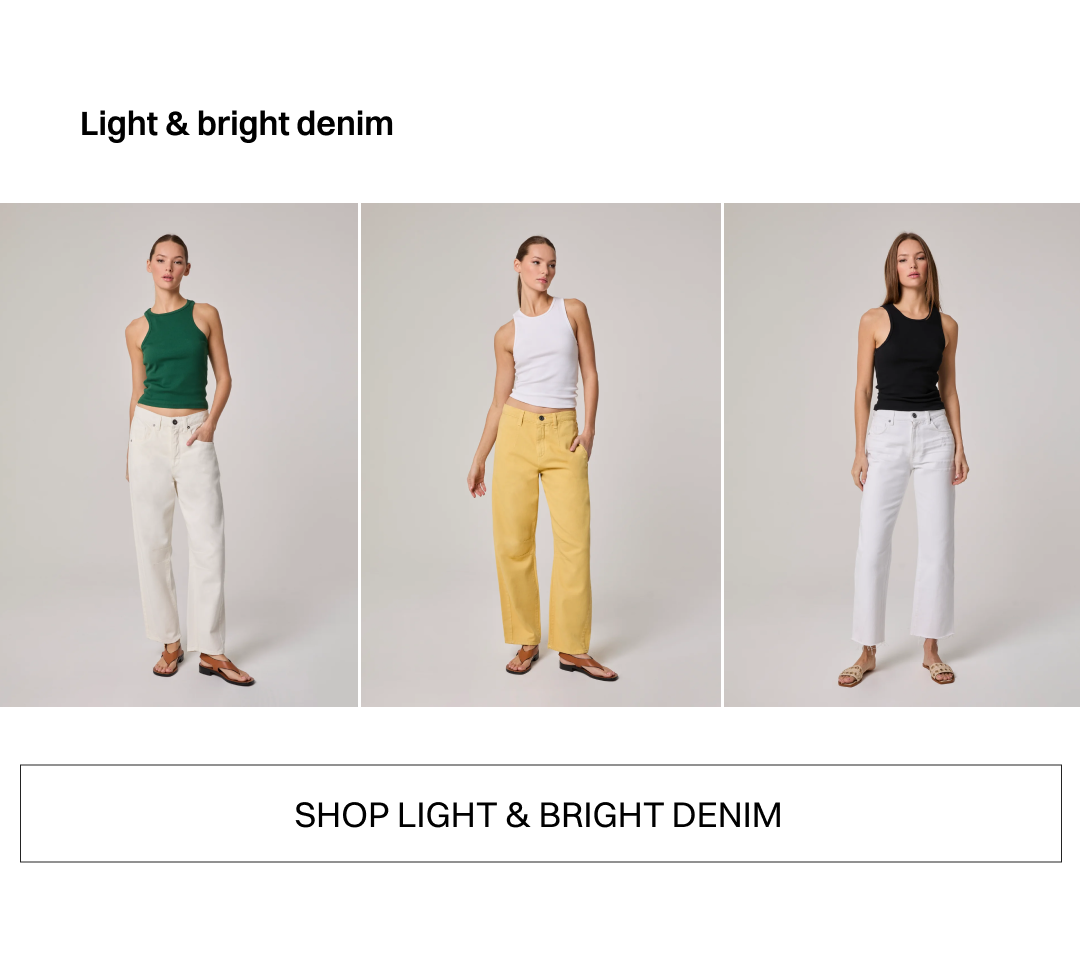Click the word DENIM in the shop button
This screenshot has width=1080, height=962.
pos(727,815)
